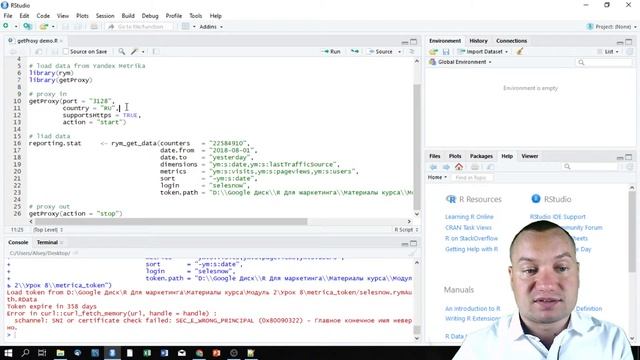
Task: Open the Home dropdown in Help pane
Action: coord(437,177)
